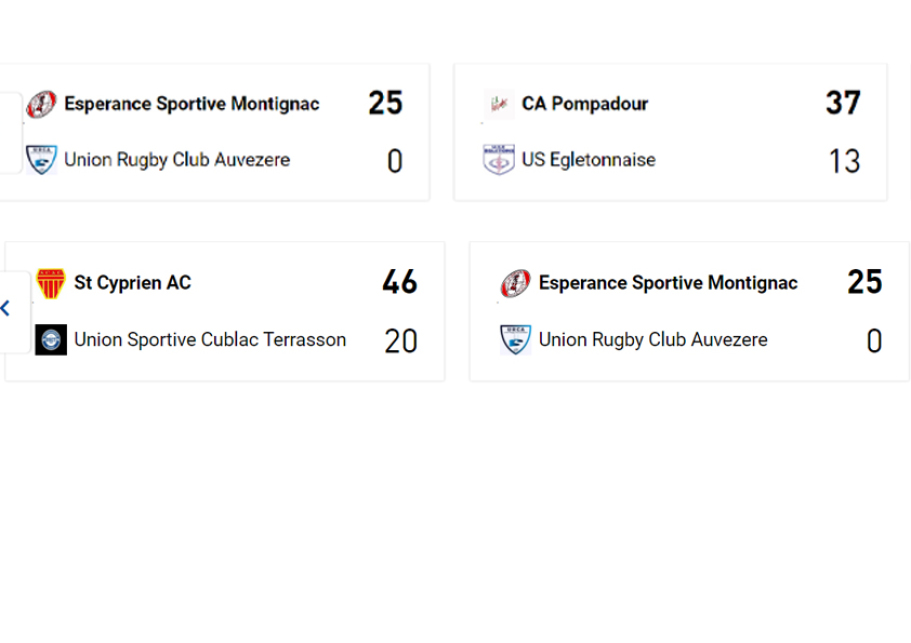911x643 pixels.
Task: Open Union Rugby Club Auvezere name beside Pompadour card
Action: click(177, 160)
